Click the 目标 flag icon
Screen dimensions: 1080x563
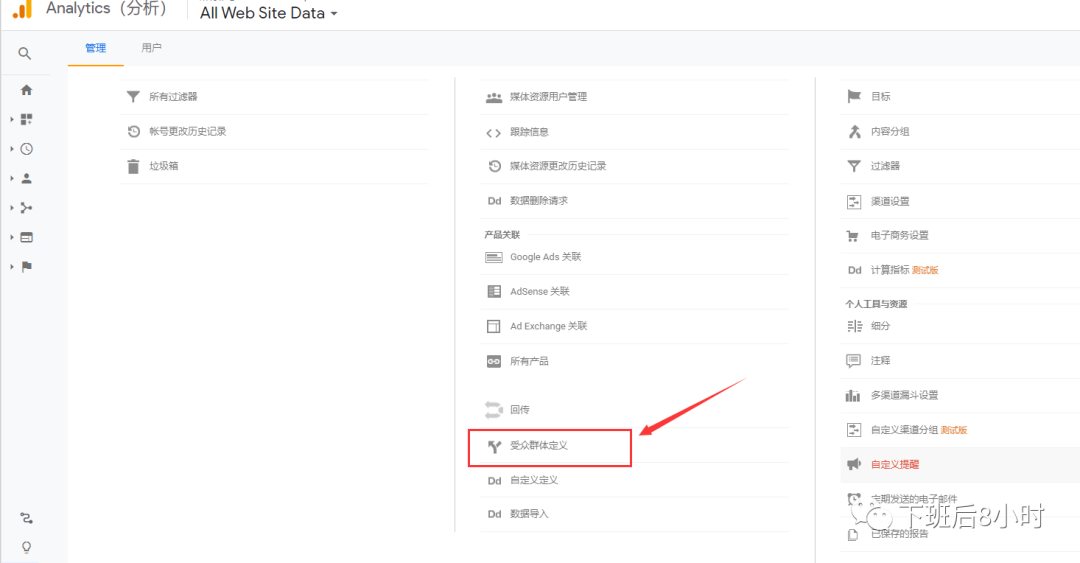[x=854, y=97]
